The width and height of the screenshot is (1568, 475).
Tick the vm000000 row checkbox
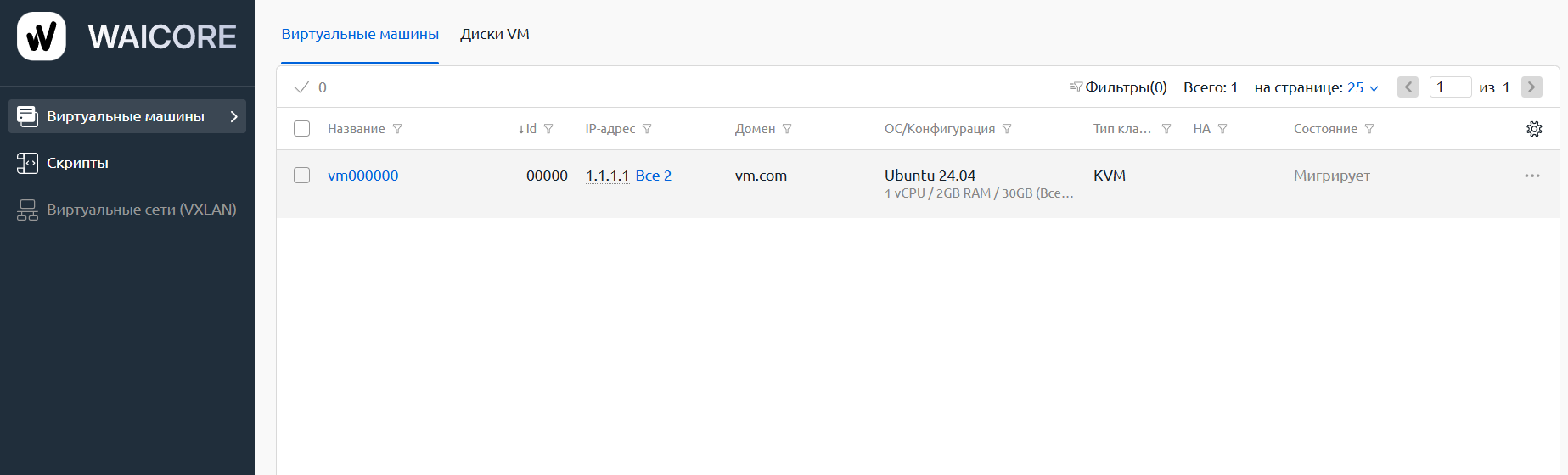coord(301,176)
